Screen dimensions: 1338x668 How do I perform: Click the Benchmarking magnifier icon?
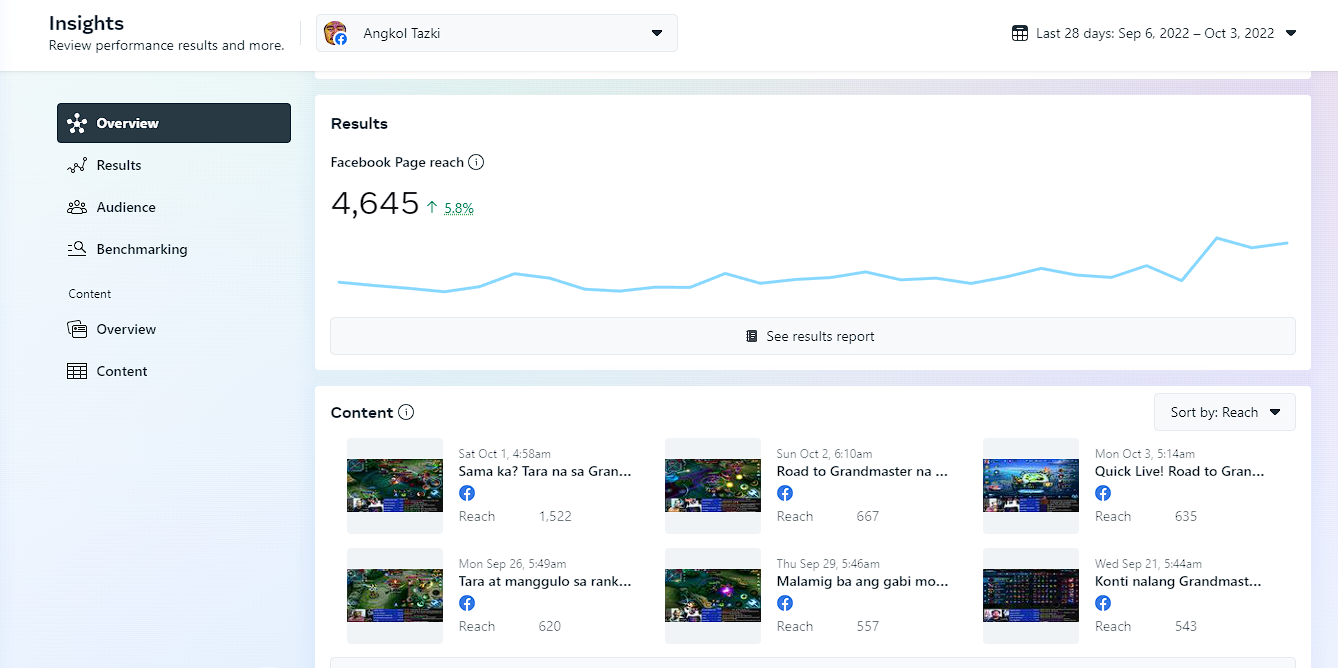click(77, 249)
